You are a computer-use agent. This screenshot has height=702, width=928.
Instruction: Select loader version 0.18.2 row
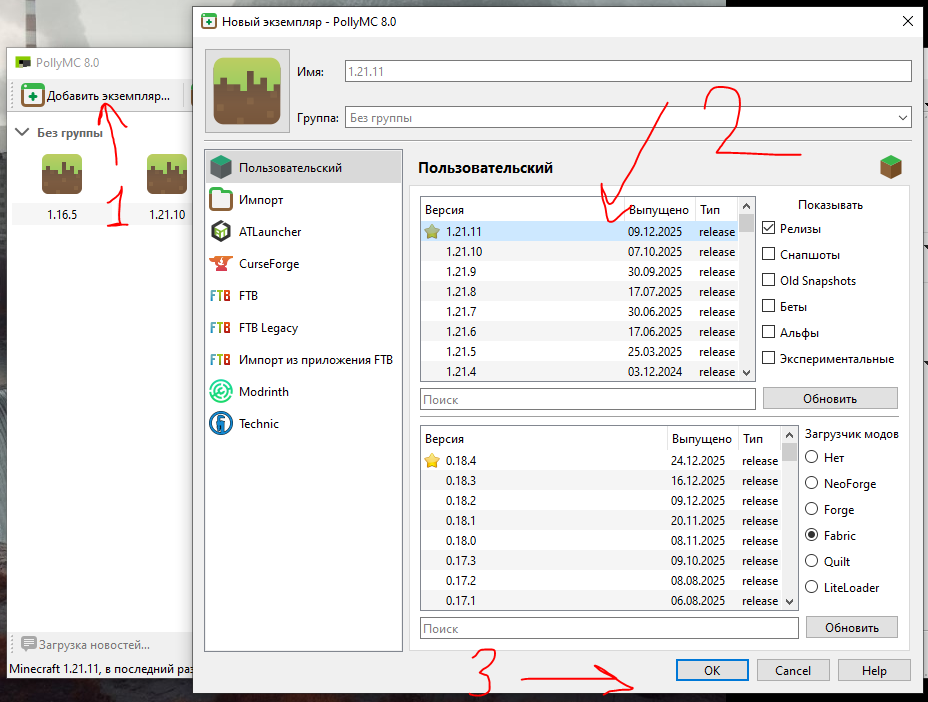pos(601,501)
